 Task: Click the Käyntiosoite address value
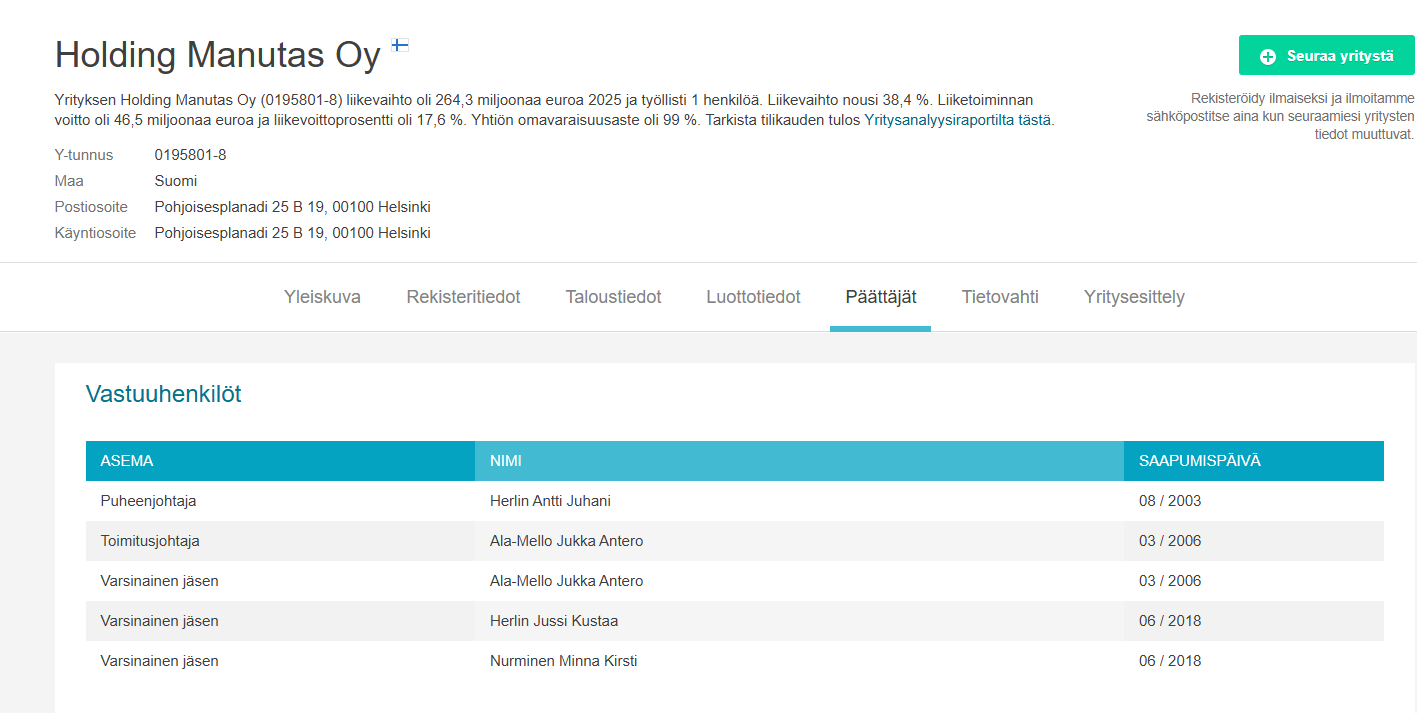tap(292, 233)
